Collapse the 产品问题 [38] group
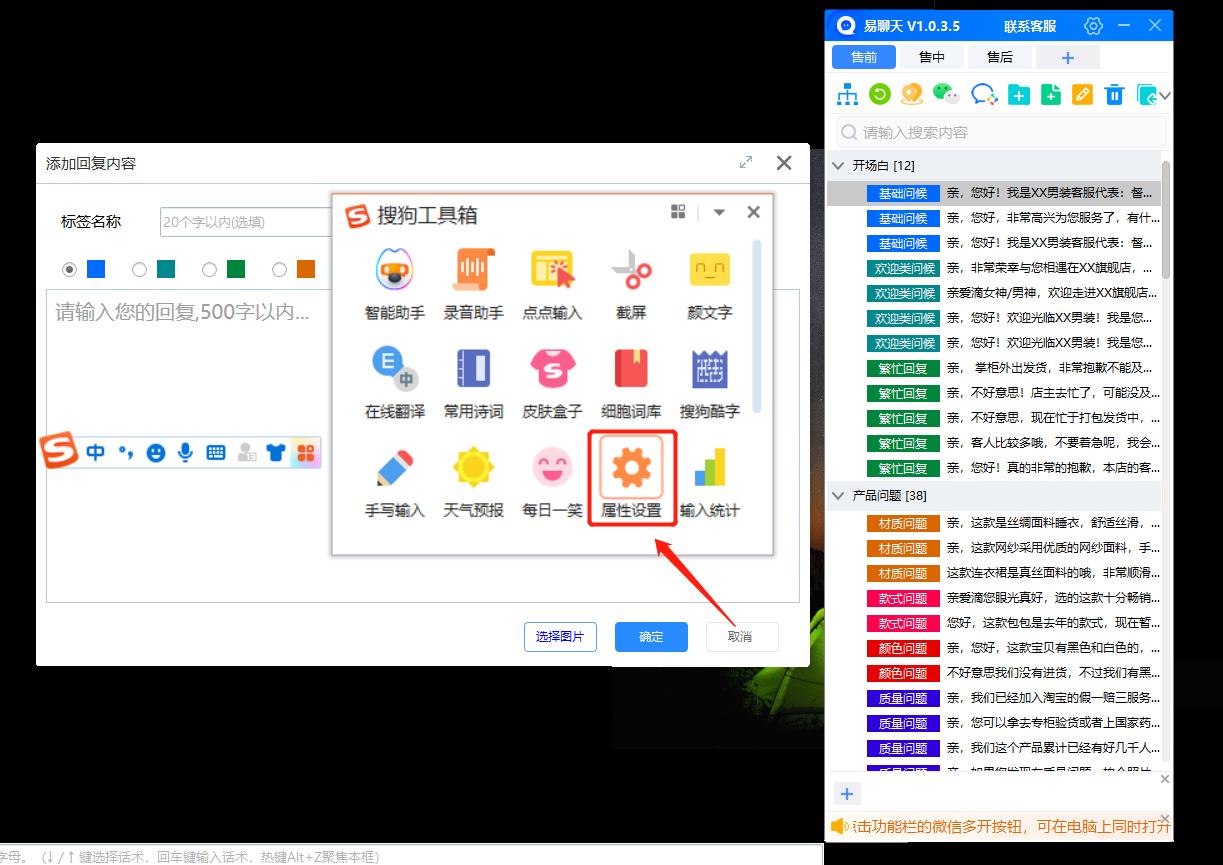The image size is (1223, 865). (x=838, y=495)
